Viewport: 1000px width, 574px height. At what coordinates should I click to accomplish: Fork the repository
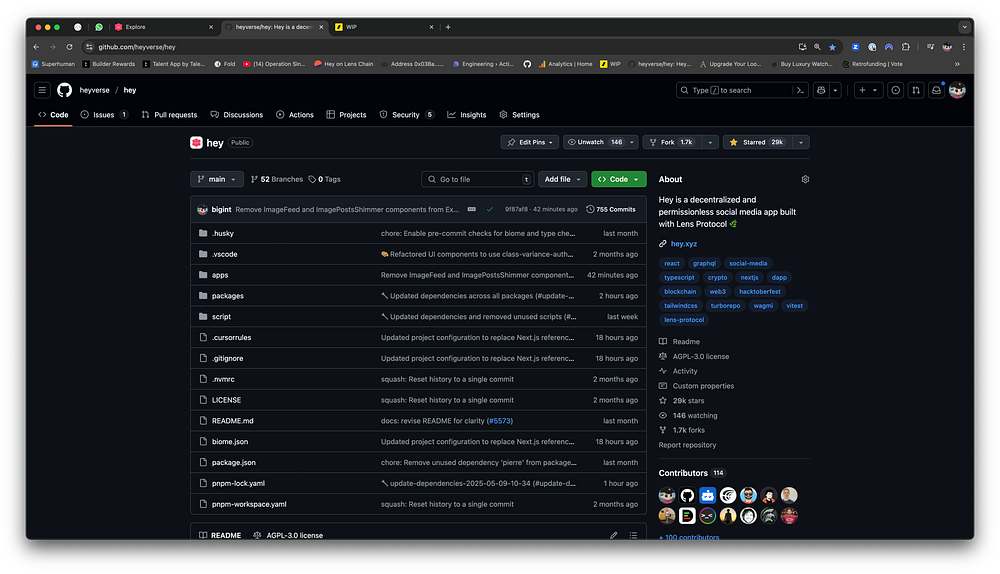tap(672, 142)
